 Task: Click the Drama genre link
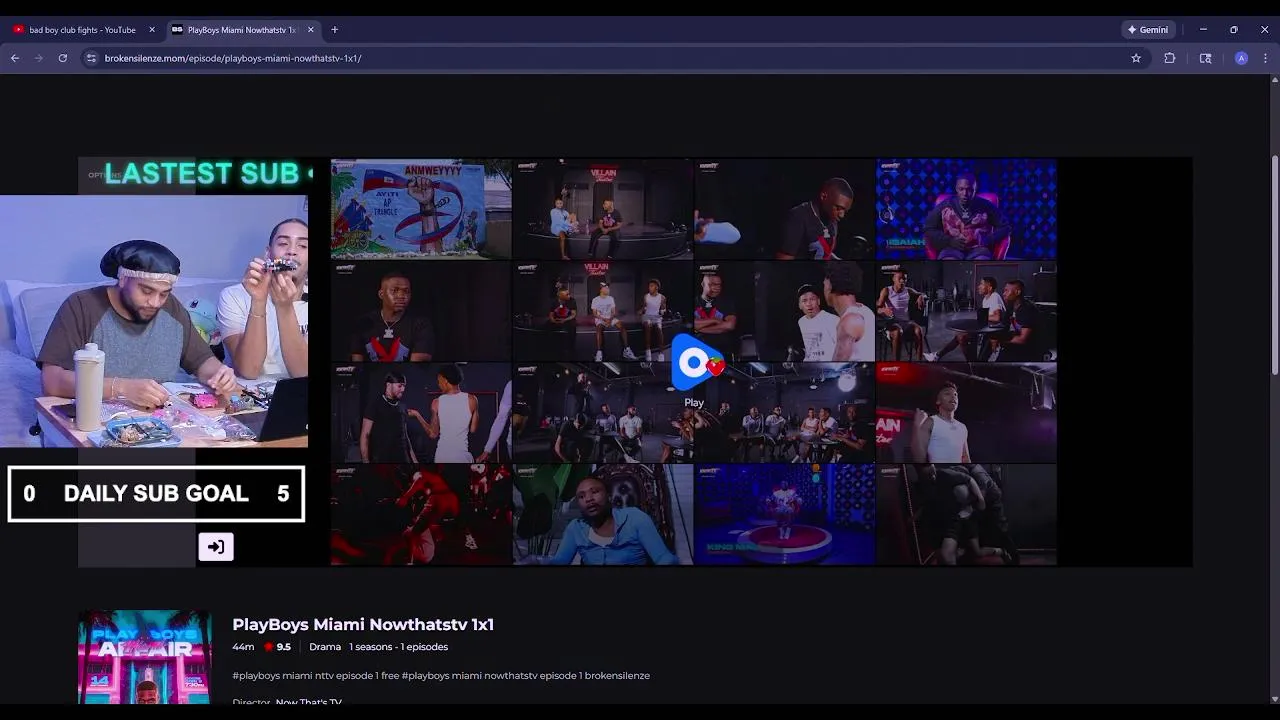pyautogui.click(x=325, y=647)
